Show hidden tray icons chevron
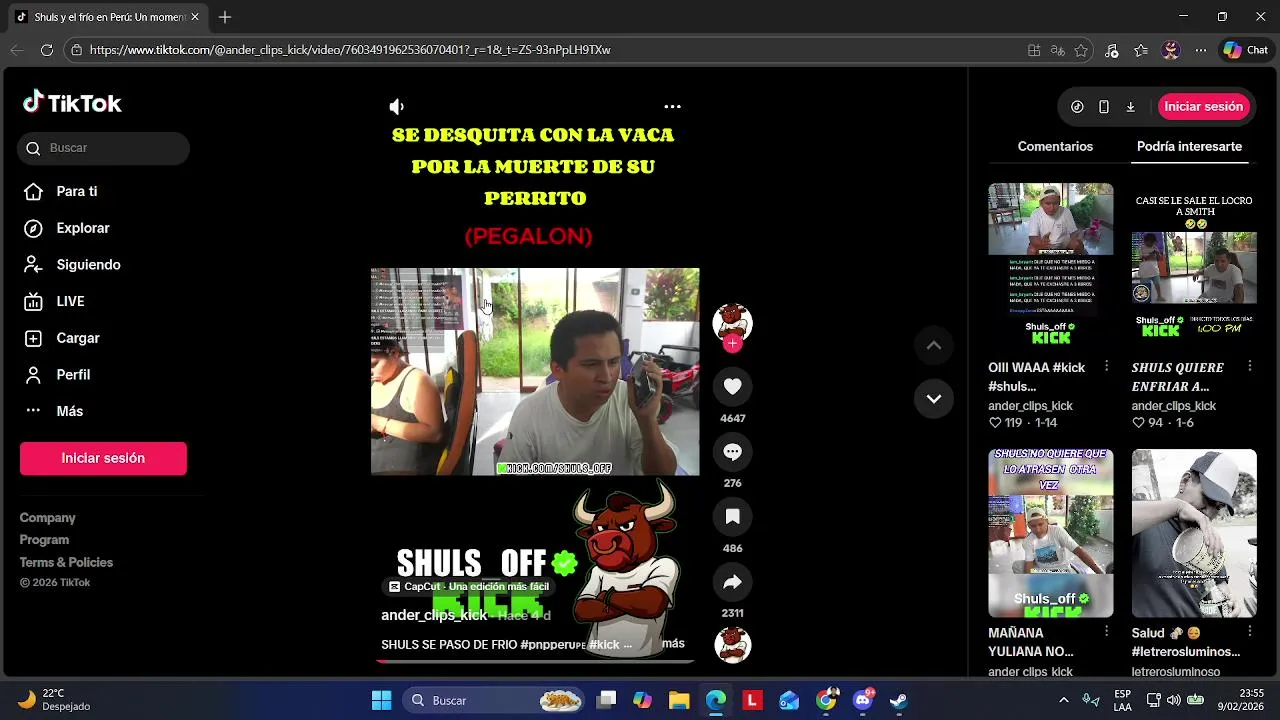This screenshot has width=1280, height=720. tap(1063, 700)
